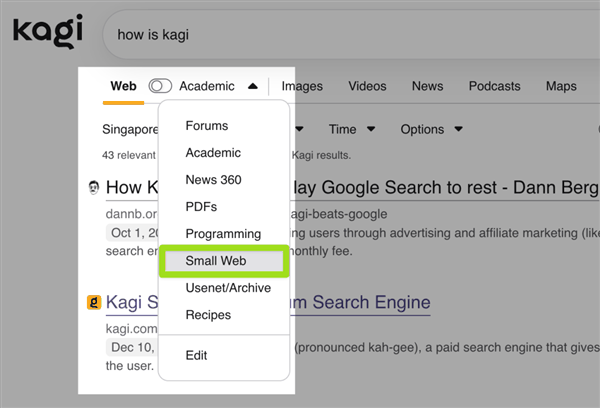
Task: Pick News 360 lens option
Action: pyautogui.click(x=213, y=180)
